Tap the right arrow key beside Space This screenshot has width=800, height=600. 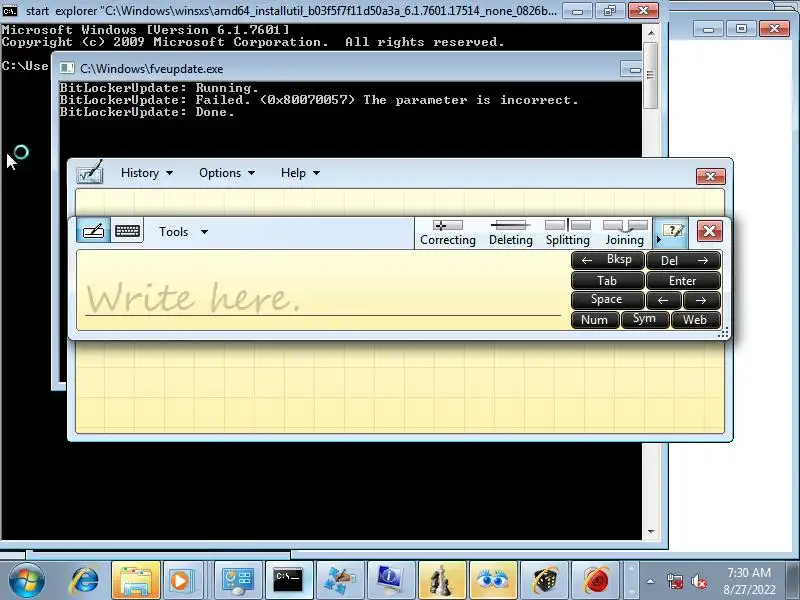coord(702,301)
